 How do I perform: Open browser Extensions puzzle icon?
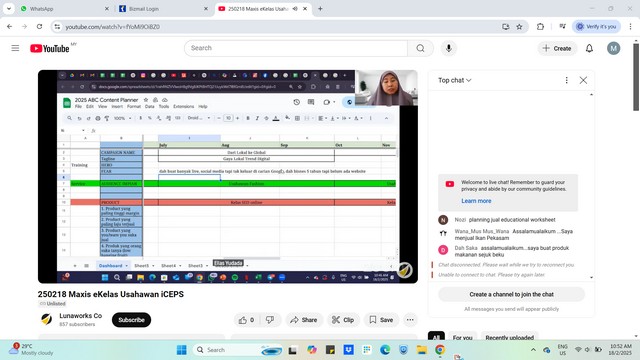click(x=540, y=27)
